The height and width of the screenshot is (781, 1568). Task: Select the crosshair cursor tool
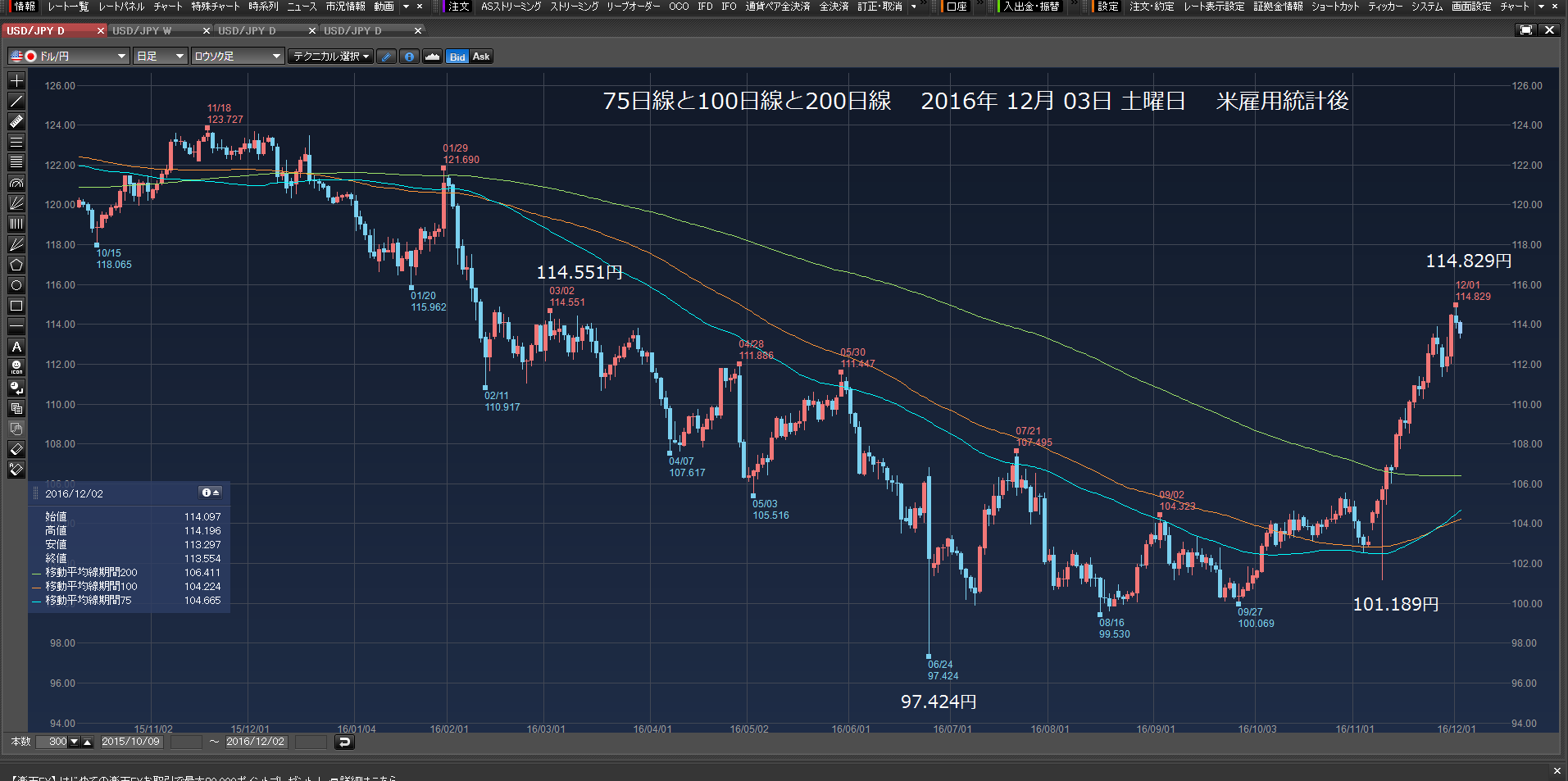tap(16, 80)
